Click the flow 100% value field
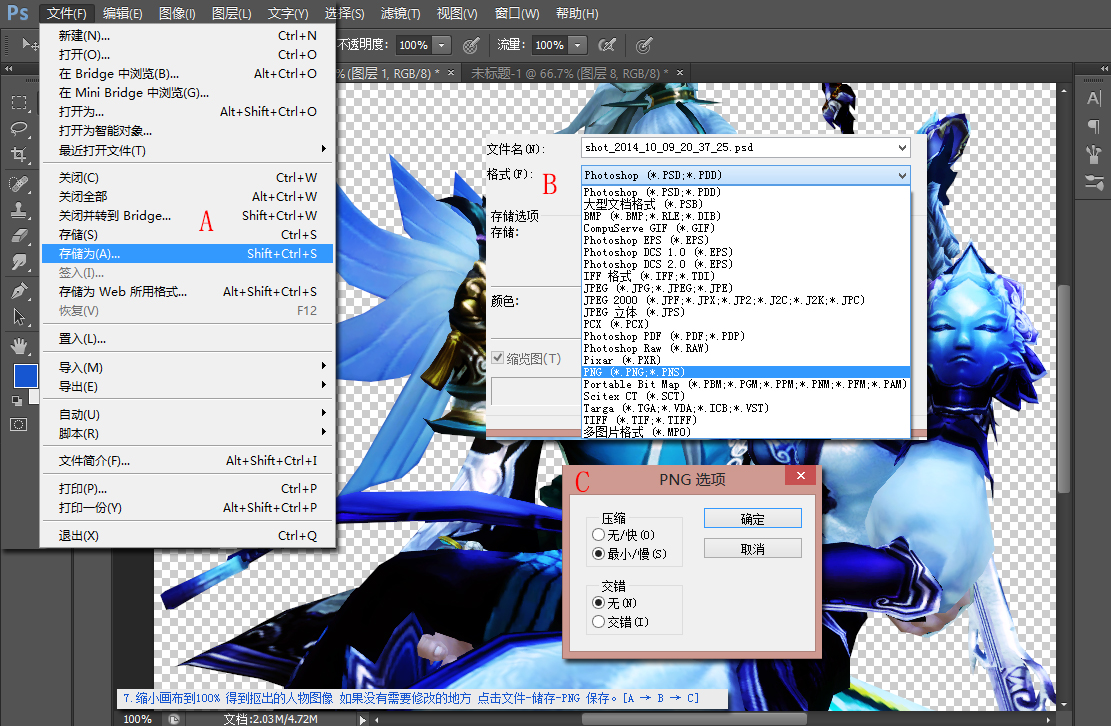This screenshot has height=726, width=1111. click(x=551, y=45)
